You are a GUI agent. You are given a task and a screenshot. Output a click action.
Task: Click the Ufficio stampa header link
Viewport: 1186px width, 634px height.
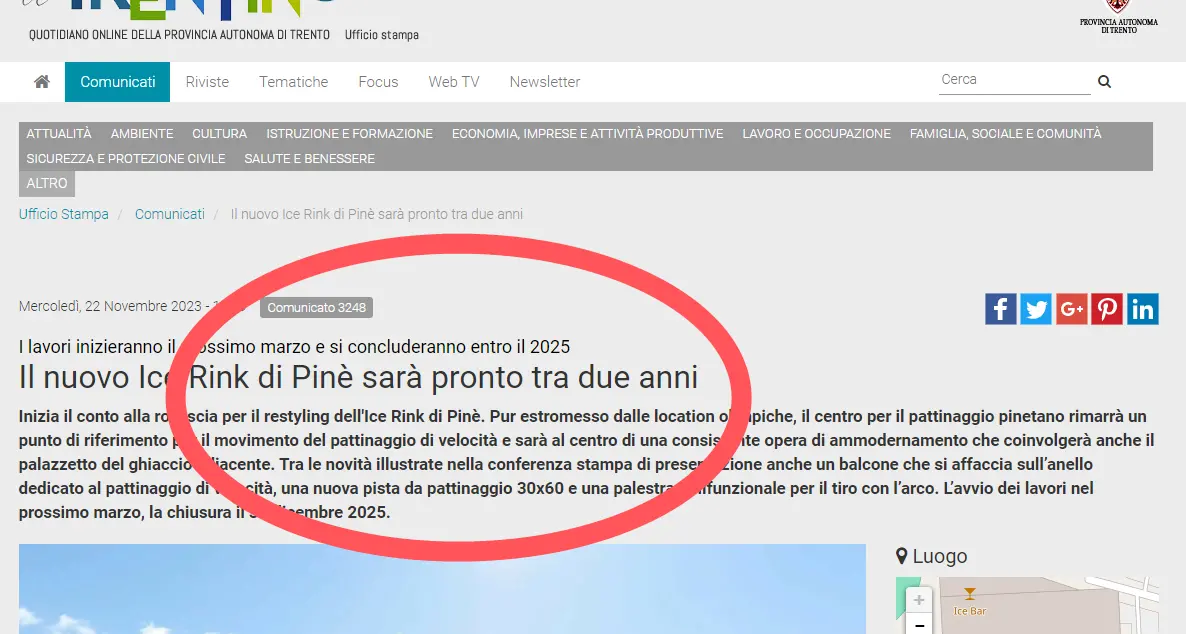382,35
